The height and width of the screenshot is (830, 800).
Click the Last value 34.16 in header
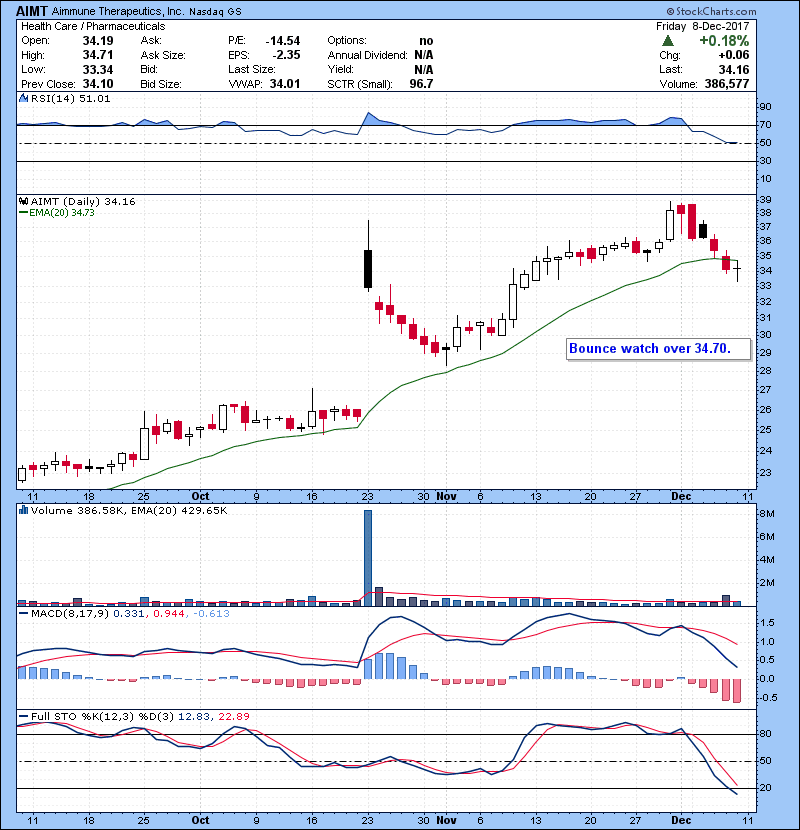(734, 69)
